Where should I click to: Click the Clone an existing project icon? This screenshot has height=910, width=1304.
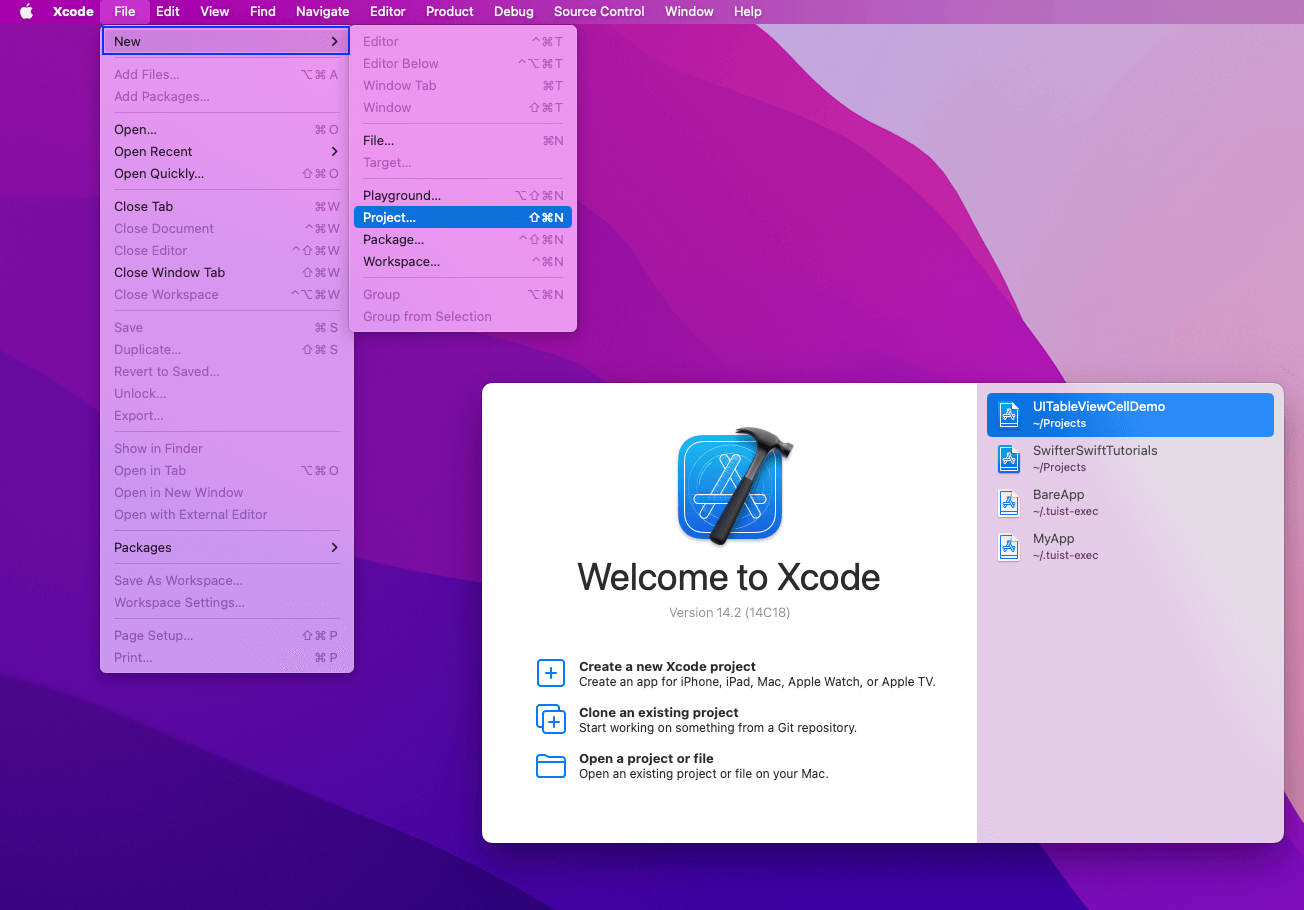tap(551, 719)
